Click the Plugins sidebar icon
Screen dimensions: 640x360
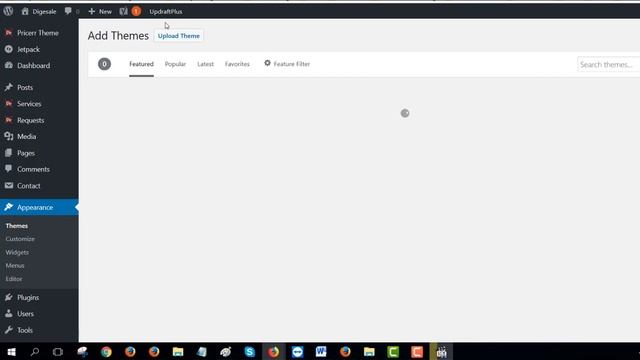[9, 297]
